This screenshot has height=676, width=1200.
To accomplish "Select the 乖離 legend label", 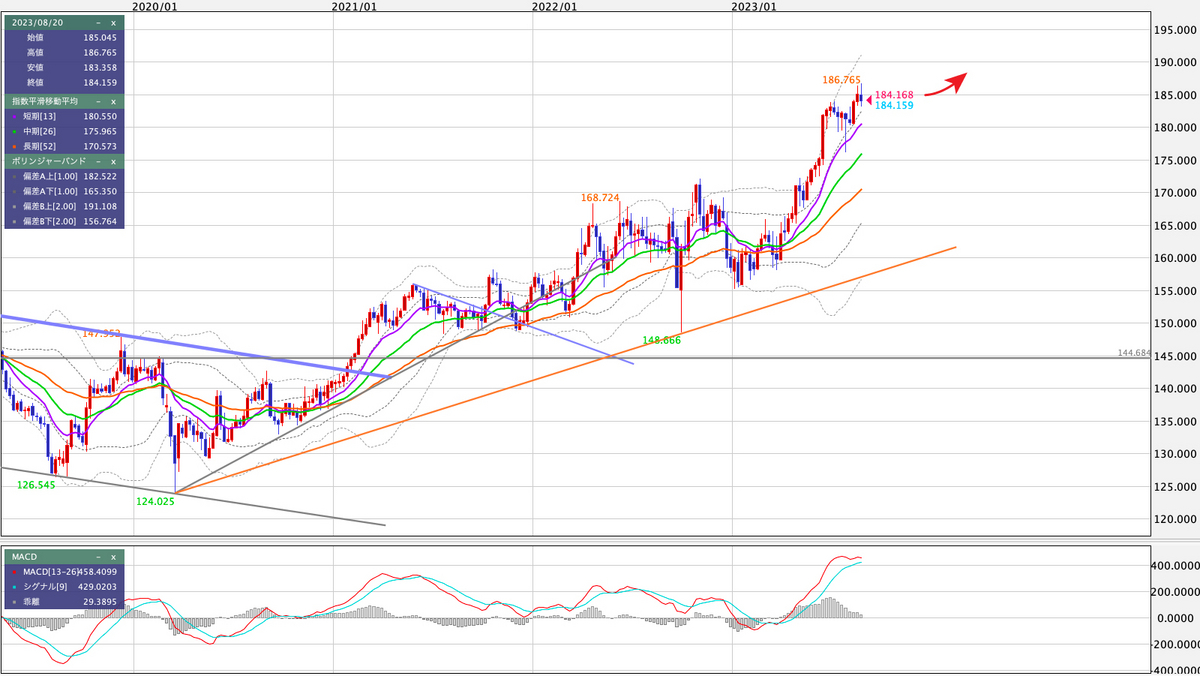I will 31,601.
